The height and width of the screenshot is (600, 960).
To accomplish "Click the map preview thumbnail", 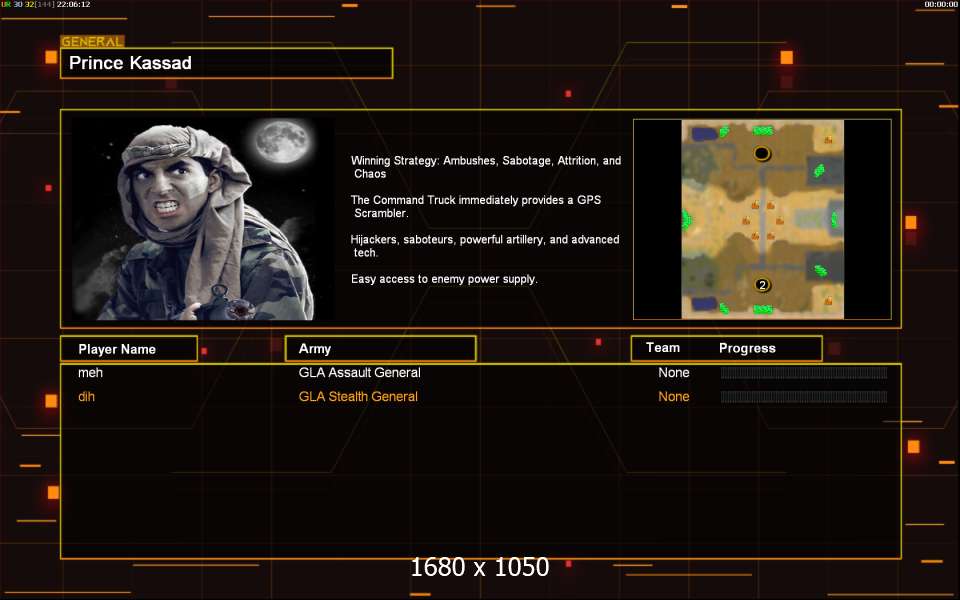I will coord(762,219).
